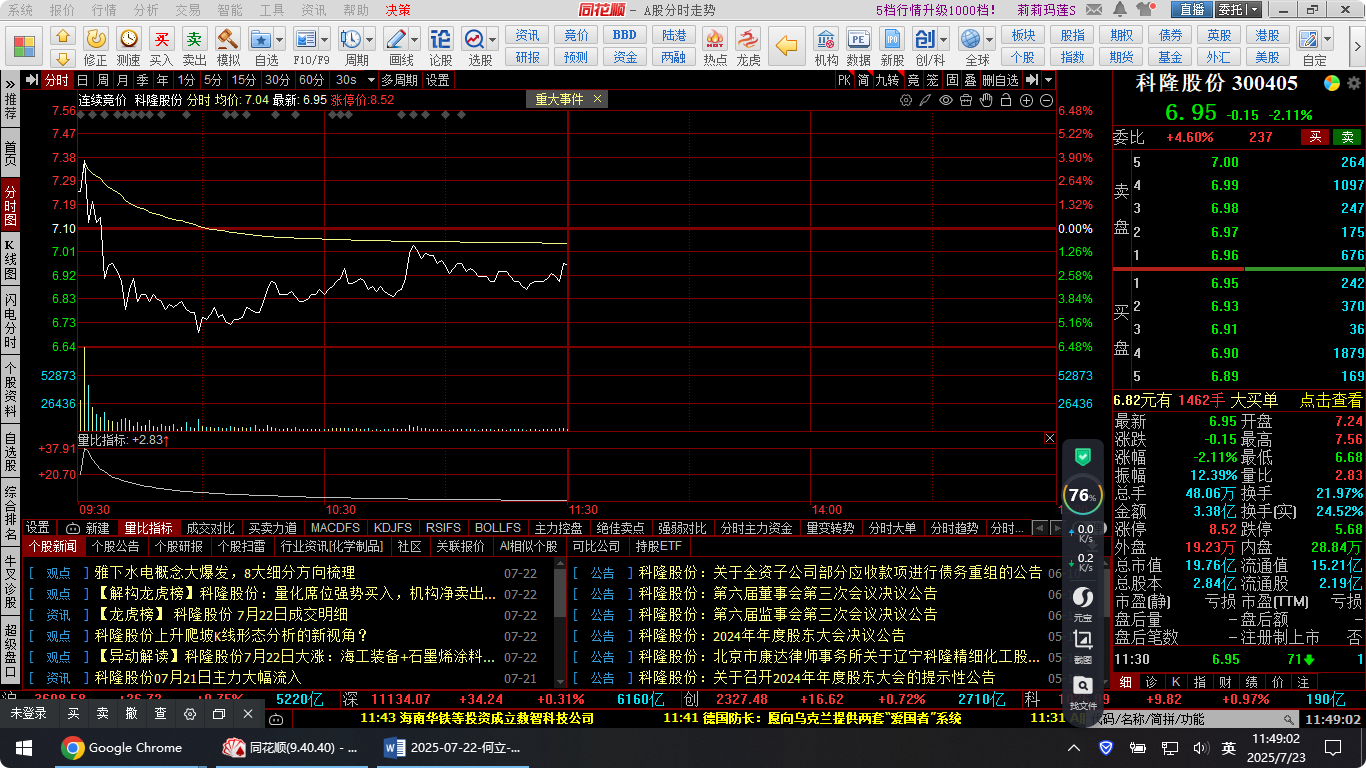Toggle the 竞 auction button
This screenshot has height=768, width=1366.
(x=913, y=80)
